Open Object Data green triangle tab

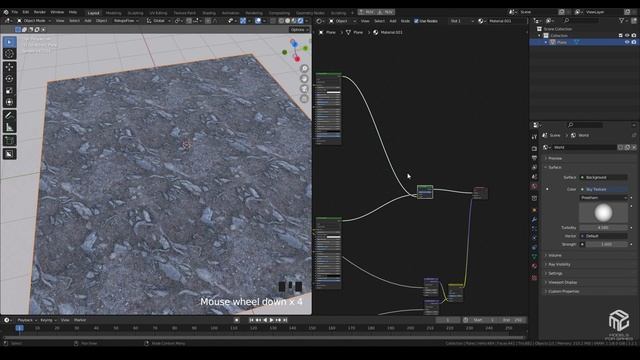coord(534,256)
